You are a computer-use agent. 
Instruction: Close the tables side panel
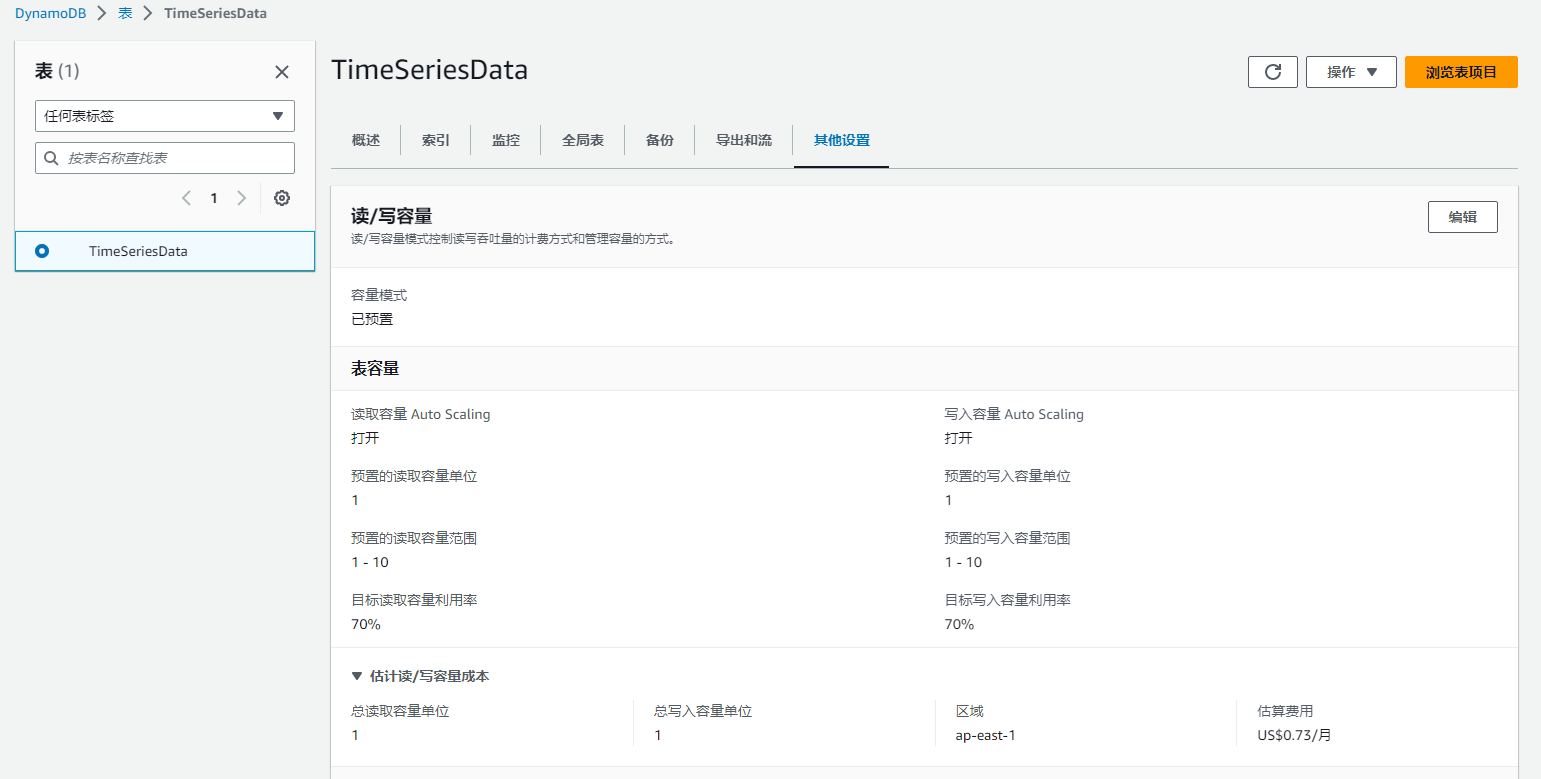click(x=282, y=72)
